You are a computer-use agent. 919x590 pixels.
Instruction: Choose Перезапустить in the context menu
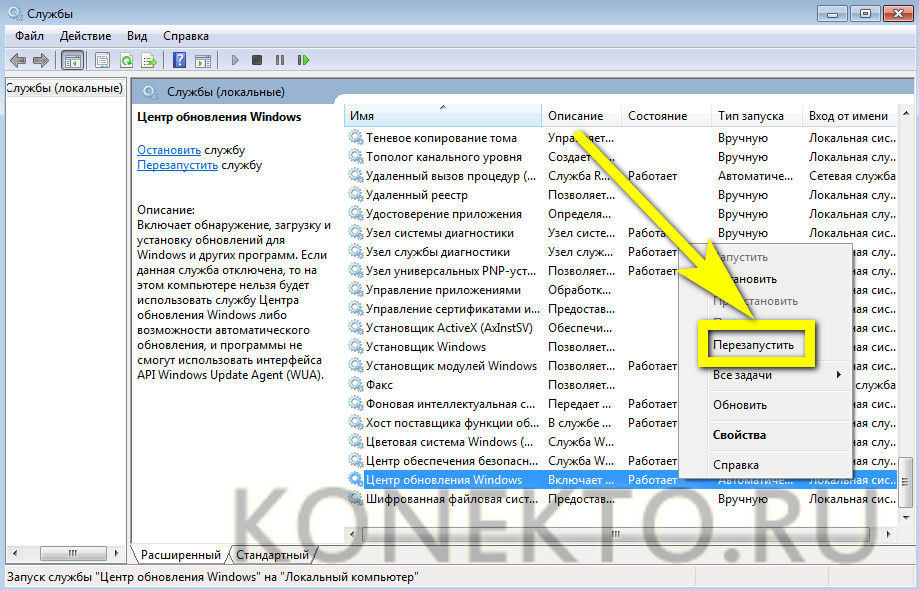point(753,345)
